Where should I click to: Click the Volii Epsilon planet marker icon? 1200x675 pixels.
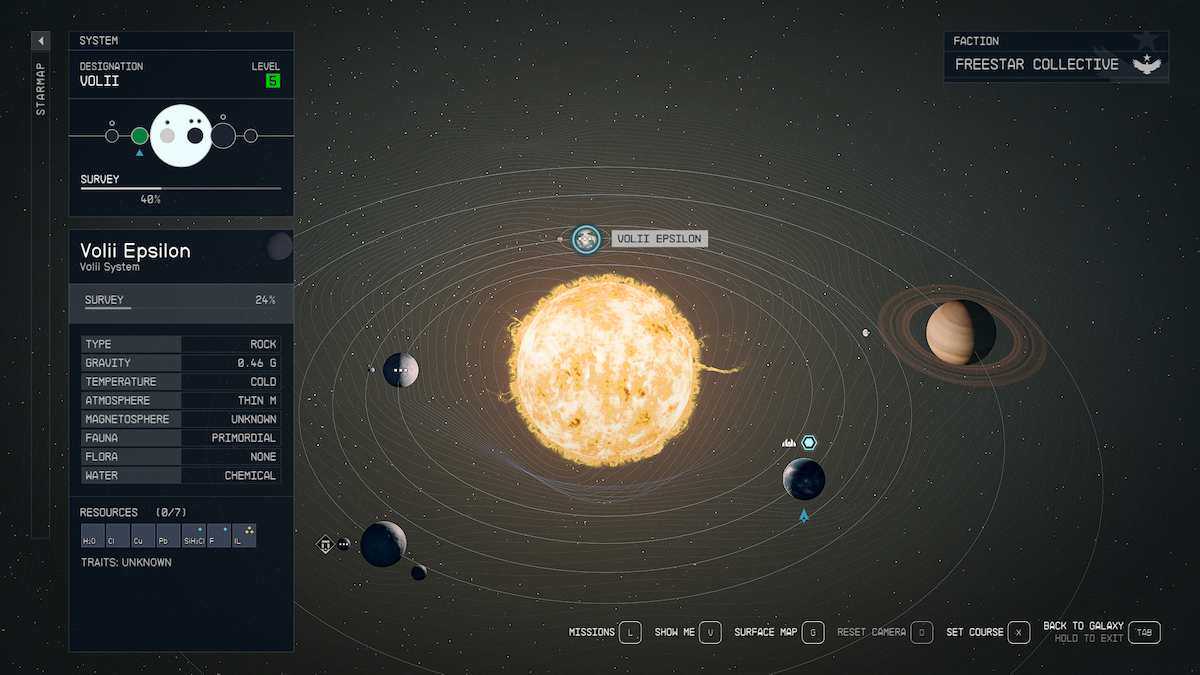tap(586, 239)
